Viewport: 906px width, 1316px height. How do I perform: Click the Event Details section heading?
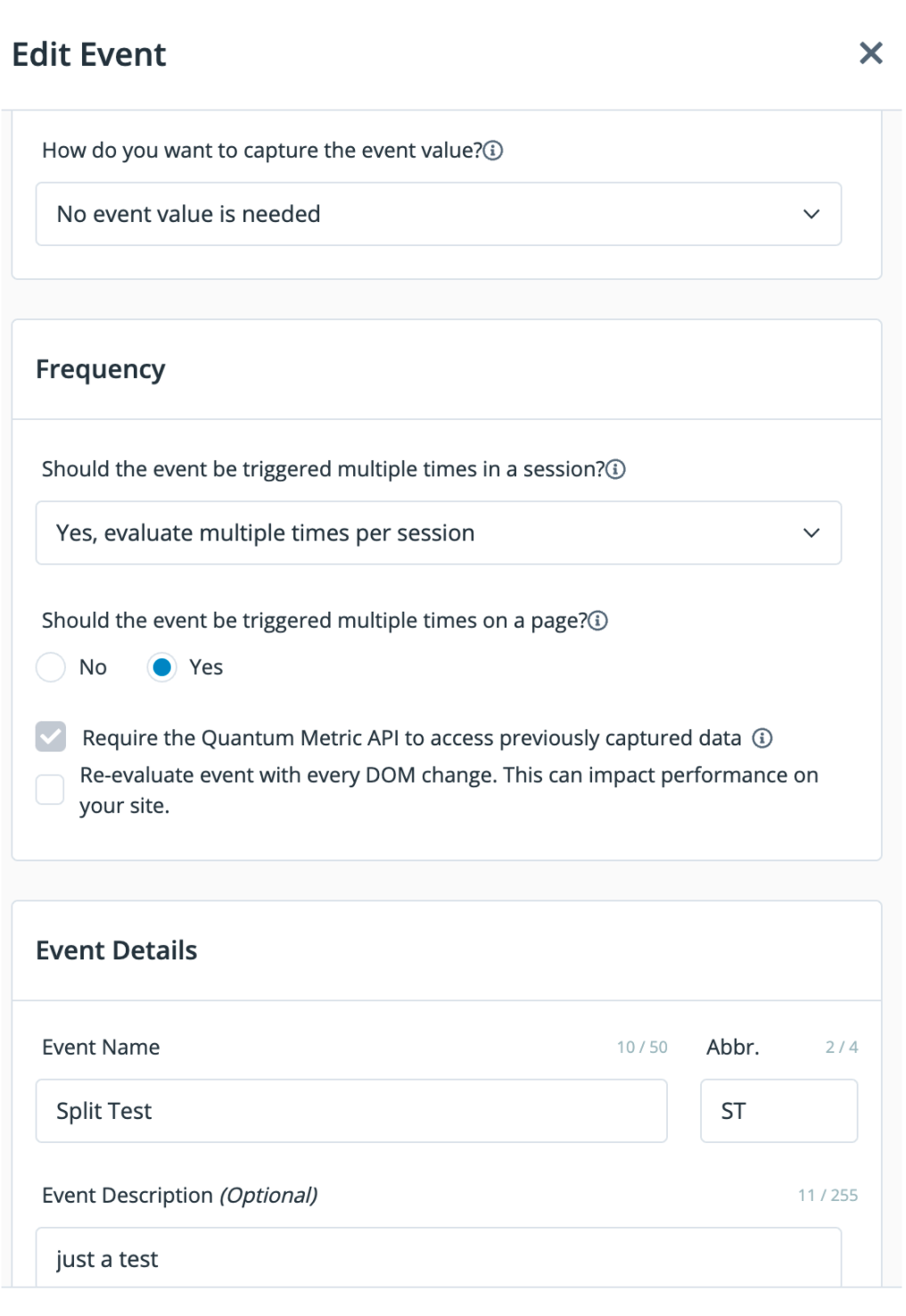point(117,950)
